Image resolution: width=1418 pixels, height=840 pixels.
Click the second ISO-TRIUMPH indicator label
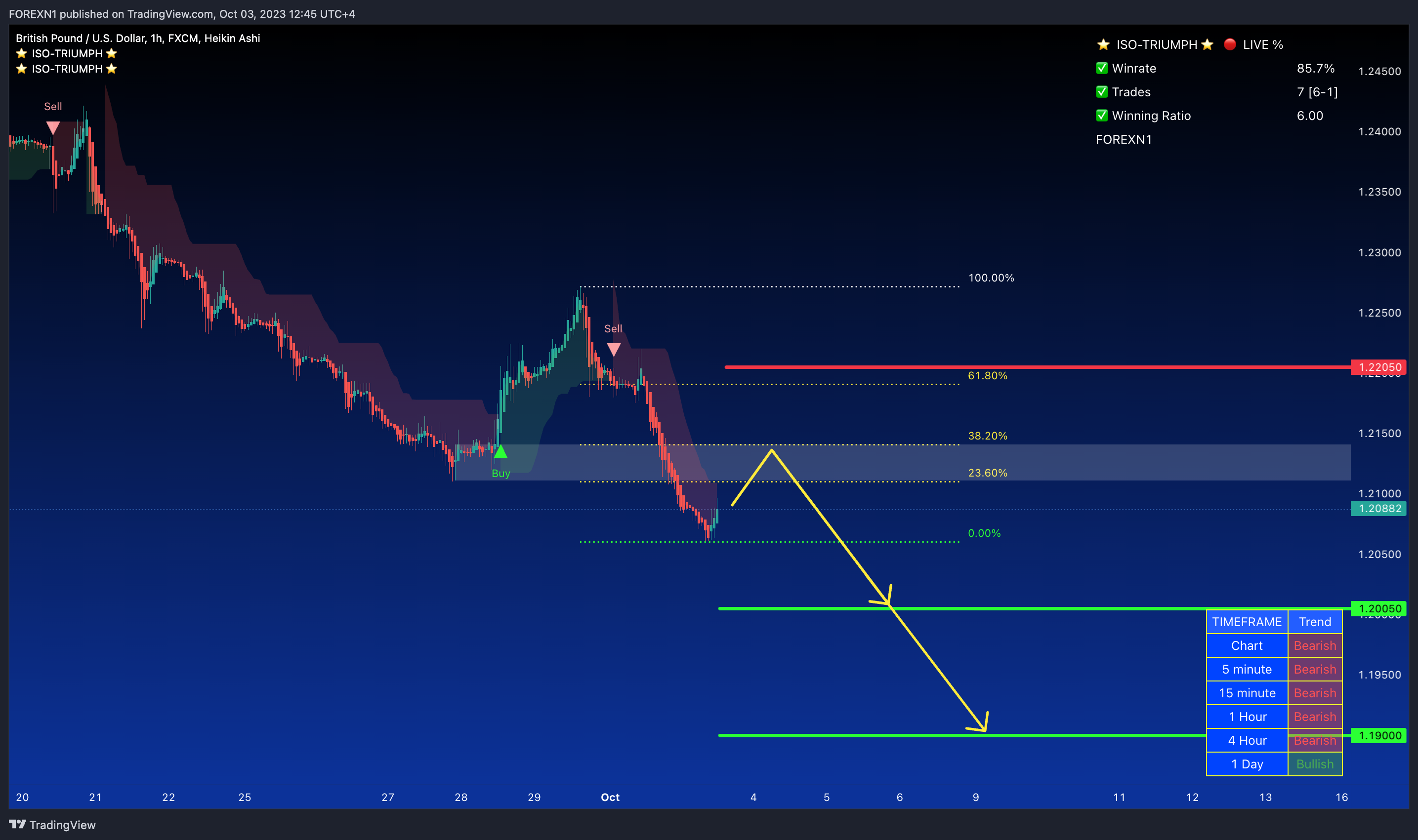point(67,69)
